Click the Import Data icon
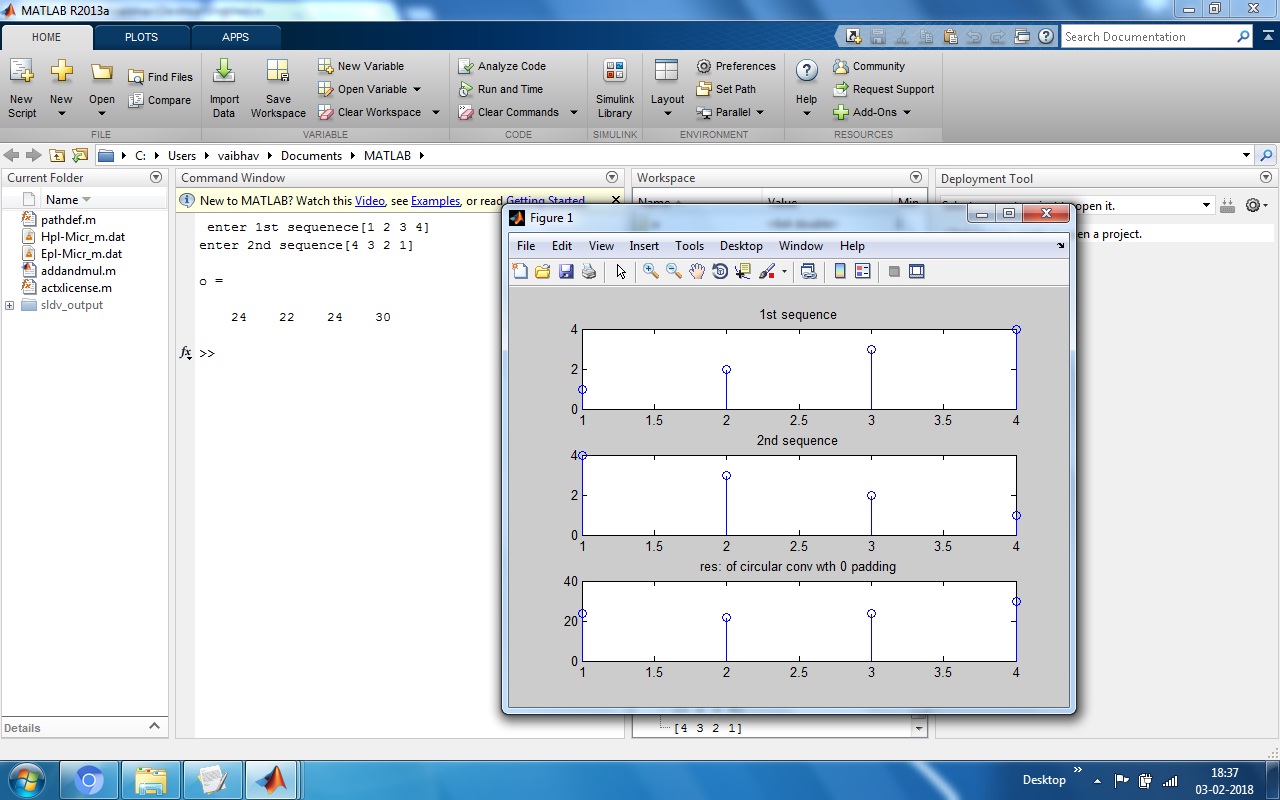This screenshot has width=1280, height=800. pos(224,89)
